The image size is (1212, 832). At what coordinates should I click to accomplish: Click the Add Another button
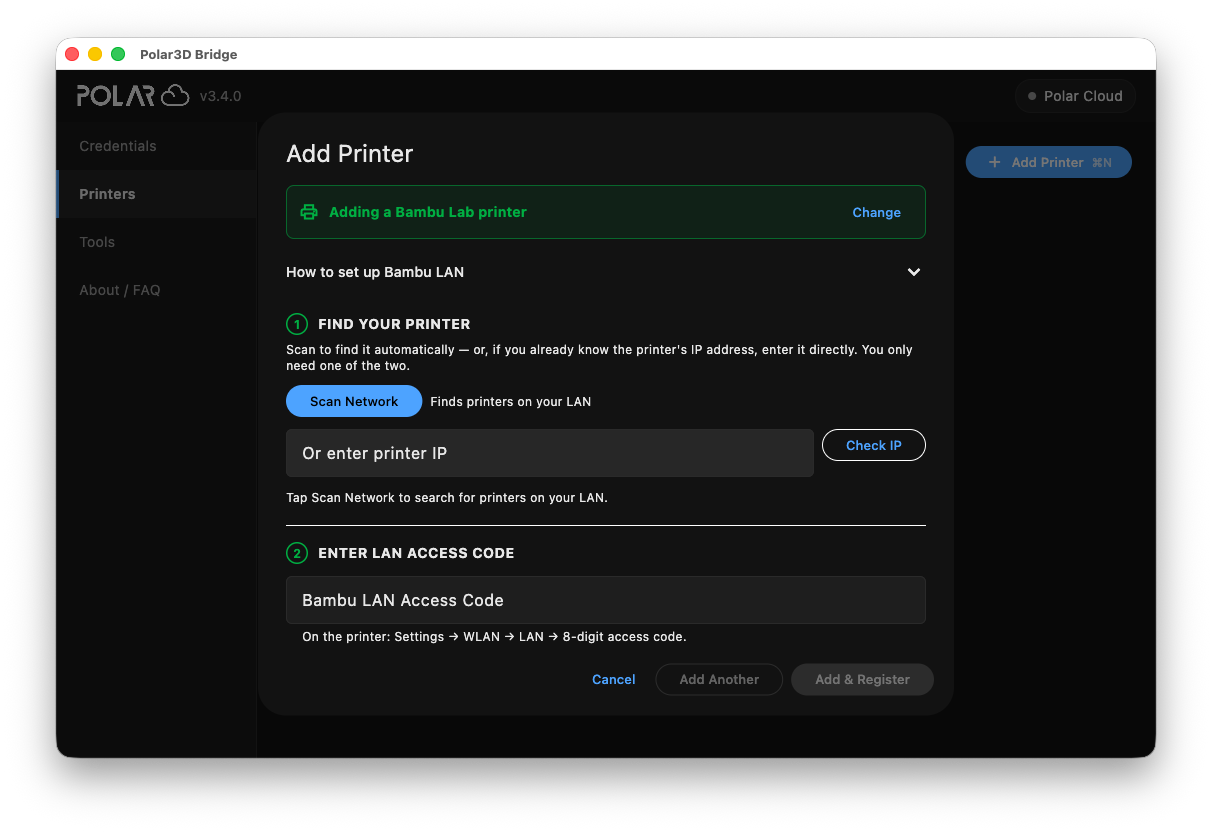point(719,679)
